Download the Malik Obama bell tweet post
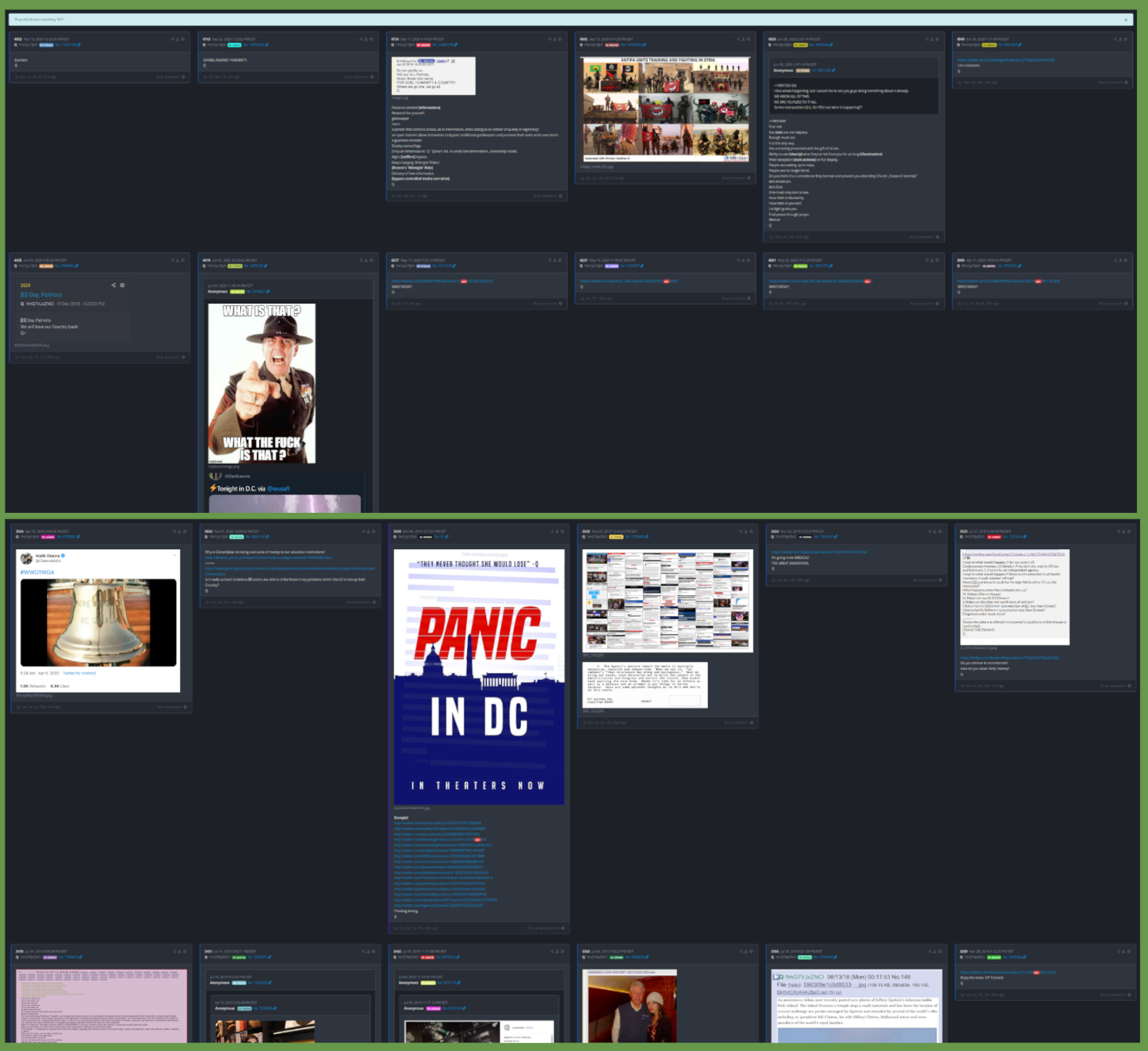The image size is (1148, 1051). point(181,531)
